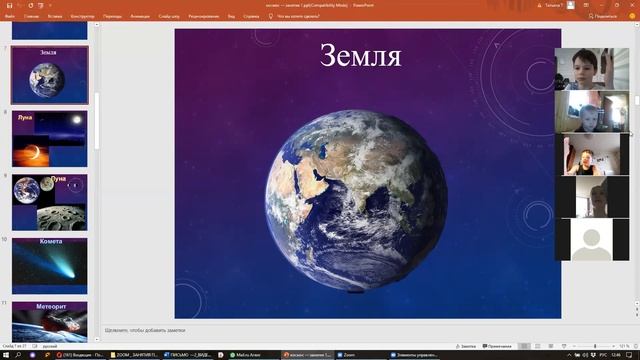Open the Переходы ribbon tab
This screenshot has height=360, width=640.
[x=112, y=16]
